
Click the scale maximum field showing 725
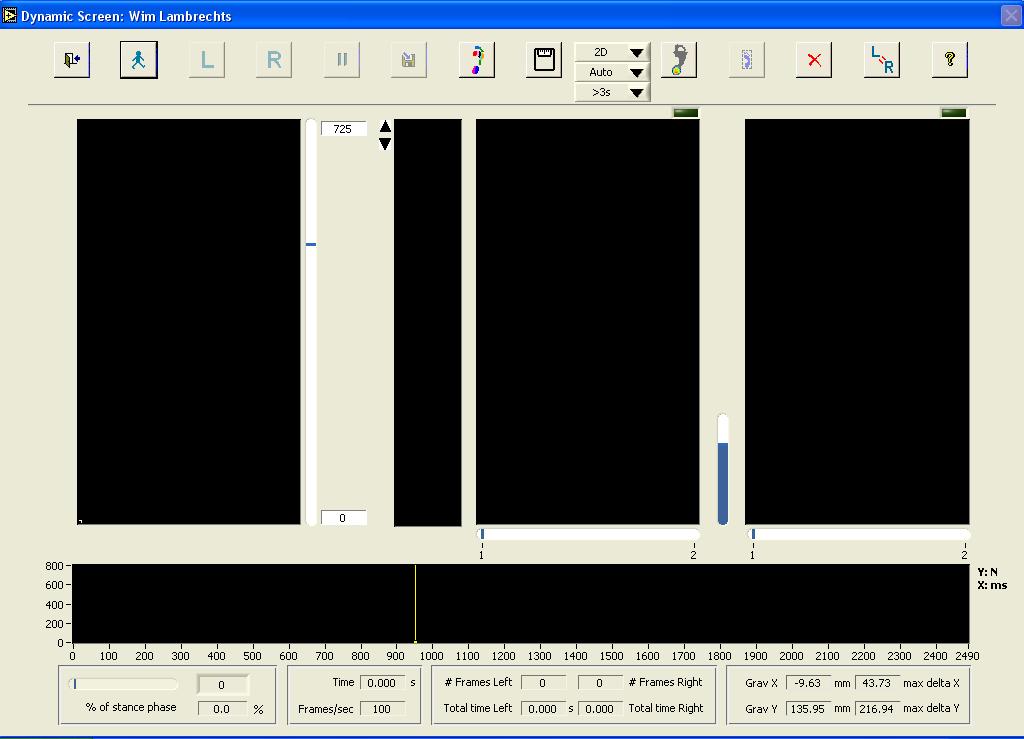click(344, 129)
